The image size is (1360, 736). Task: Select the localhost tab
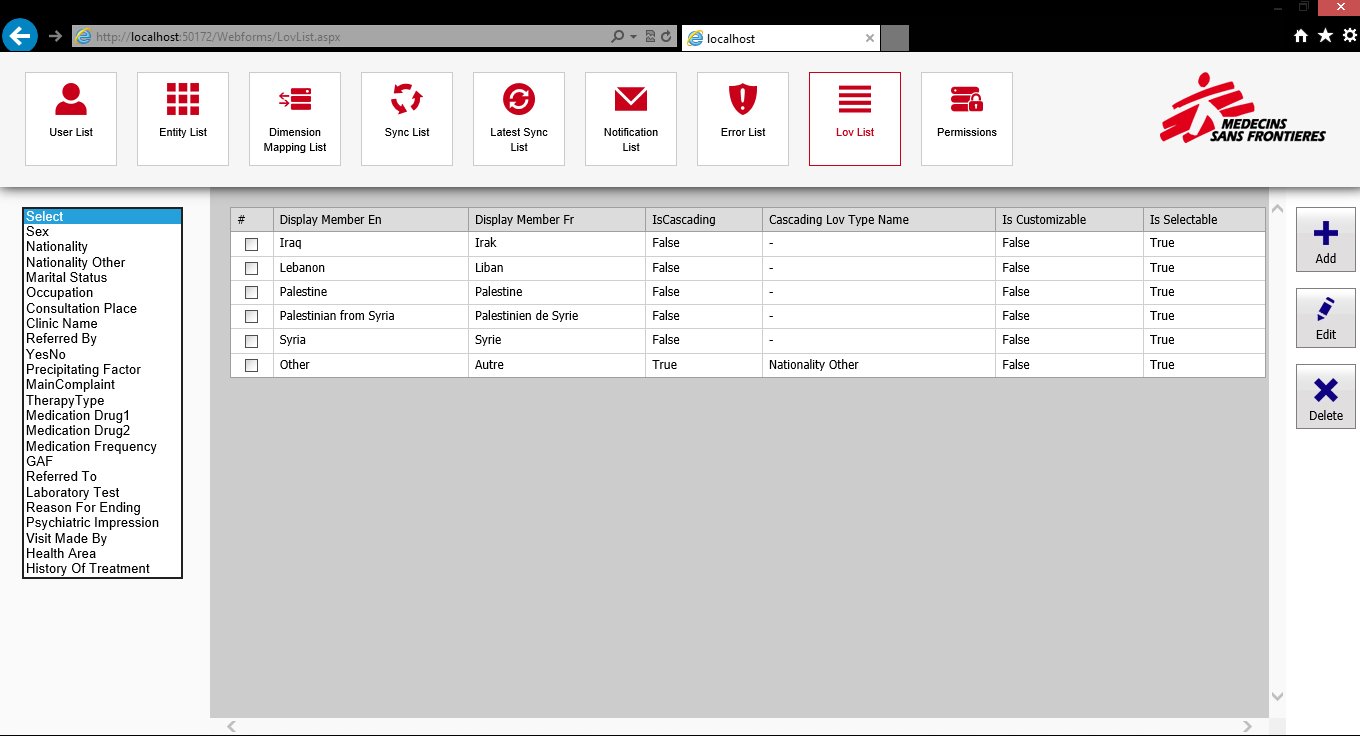tap(780, 38)
